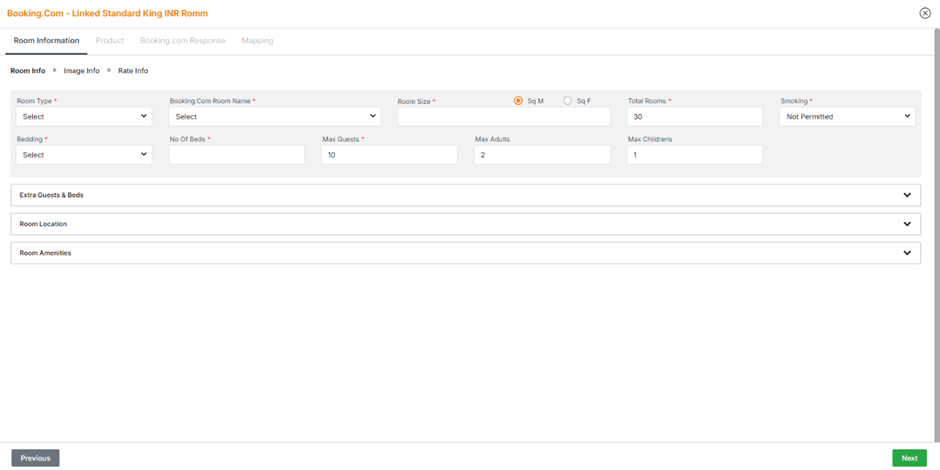This screenshot has width=940, height=470.
Task: Go to the Rate Info step
Action: (133, 71)
